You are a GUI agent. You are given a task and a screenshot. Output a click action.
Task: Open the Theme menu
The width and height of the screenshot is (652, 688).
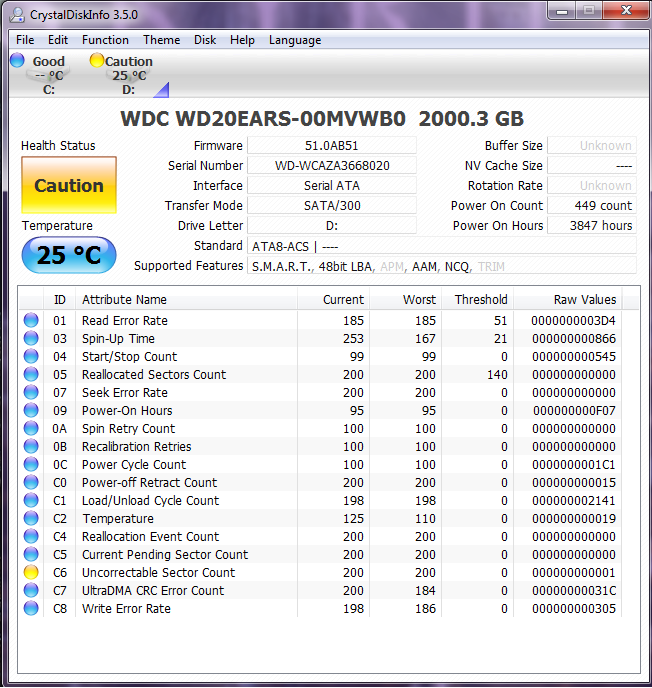[x=161, y=40]
